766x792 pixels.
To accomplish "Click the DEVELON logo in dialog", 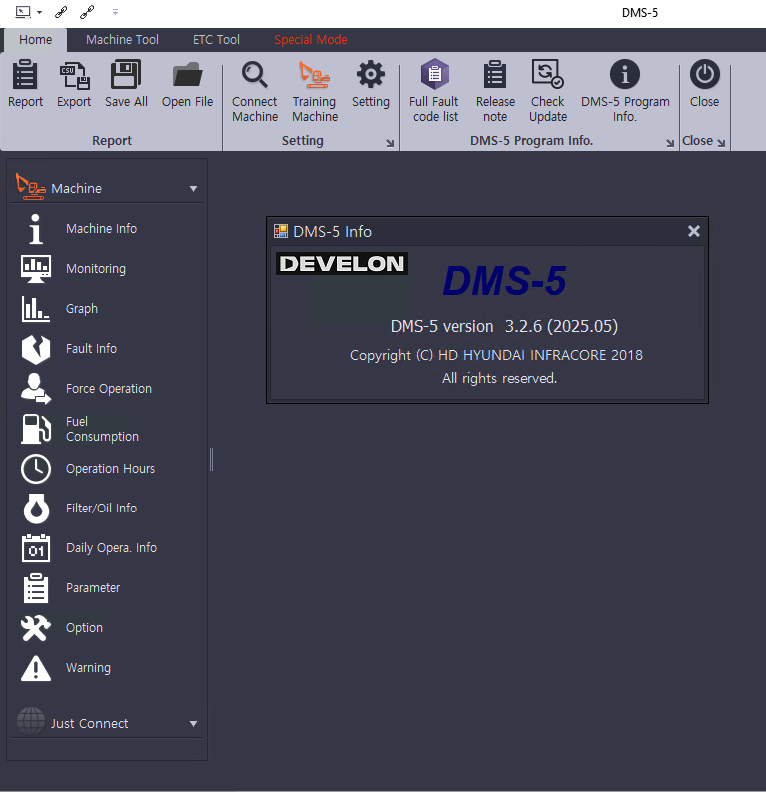I will click(x=342, y=264).
